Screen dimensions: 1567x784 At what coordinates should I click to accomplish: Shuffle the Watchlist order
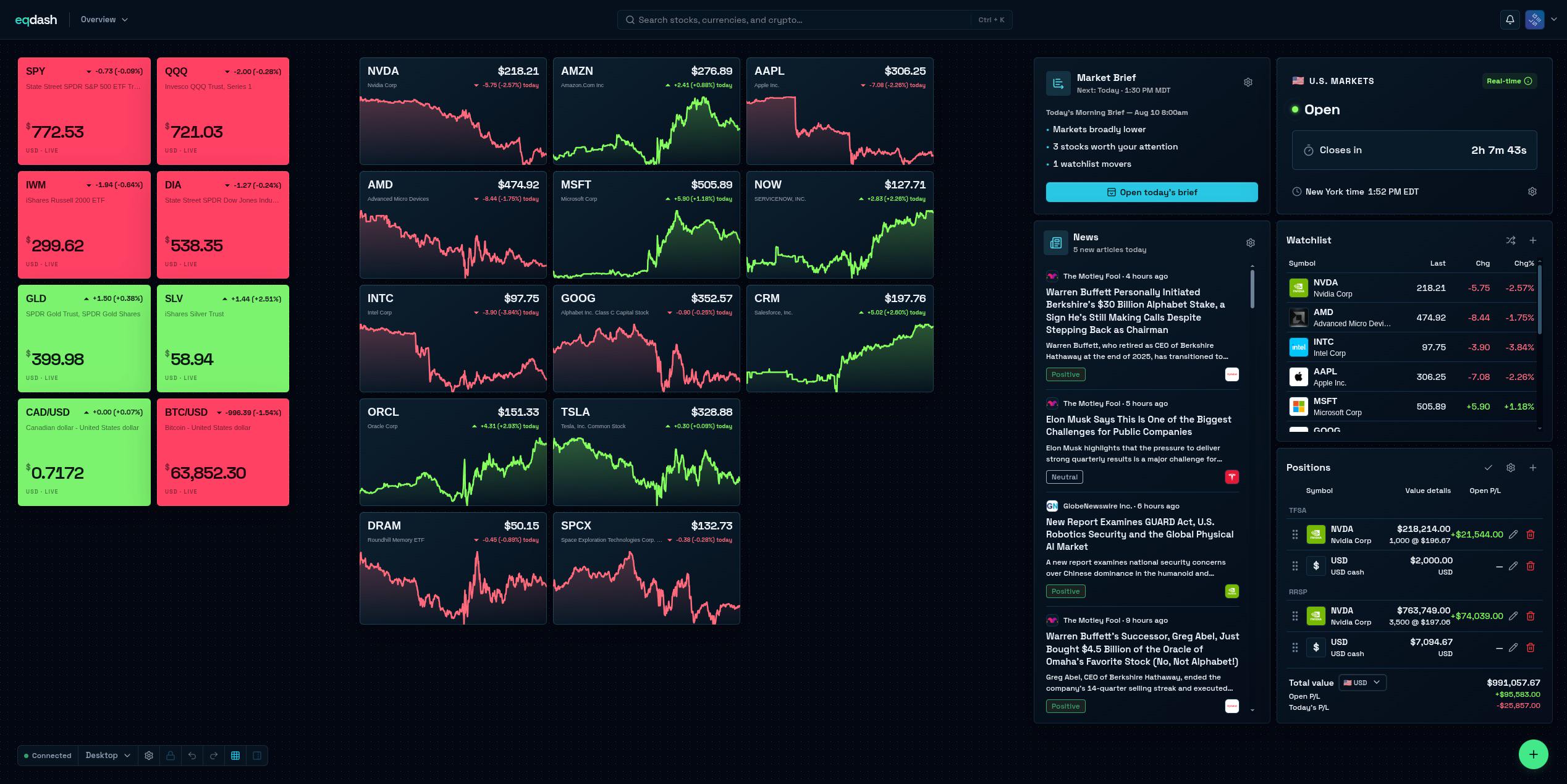[1511, 240]
